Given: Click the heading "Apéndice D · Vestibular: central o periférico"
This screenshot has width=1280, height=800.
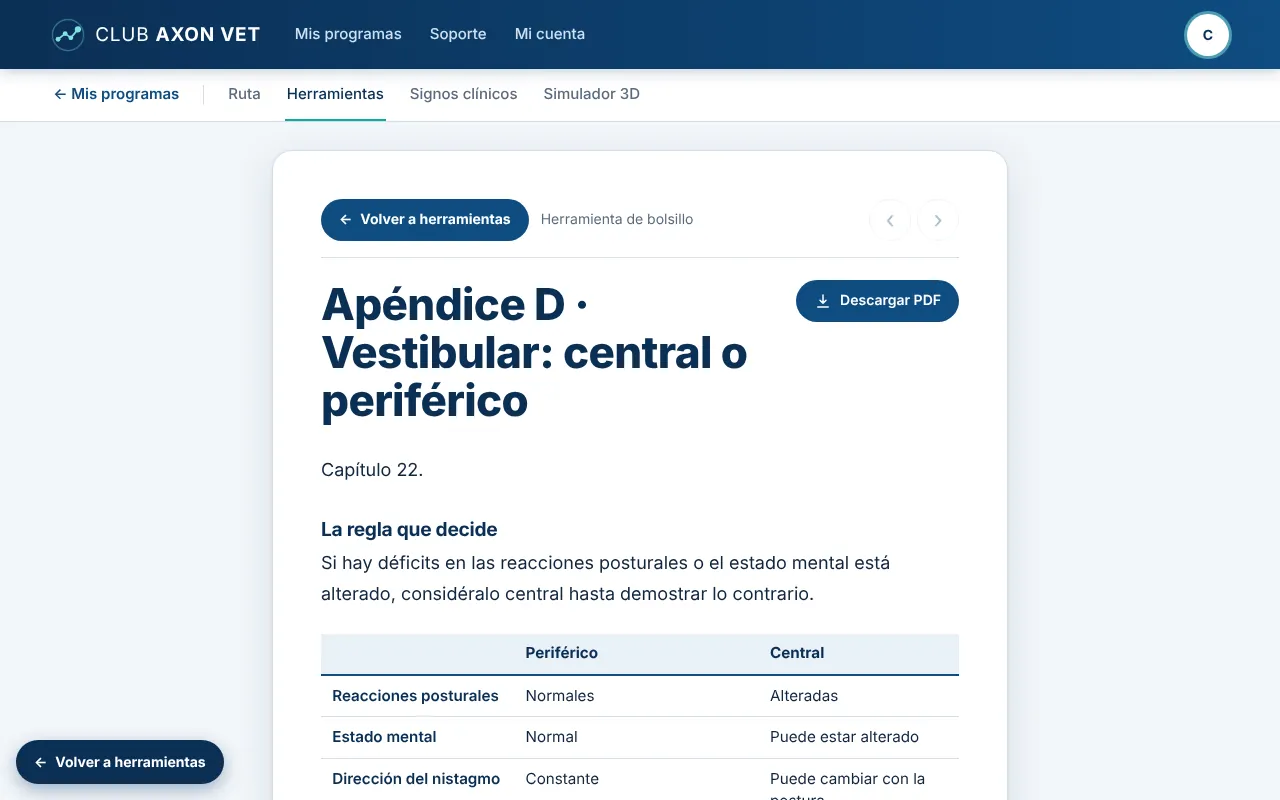Looking at the screenshot, I should tap(534, 353).
